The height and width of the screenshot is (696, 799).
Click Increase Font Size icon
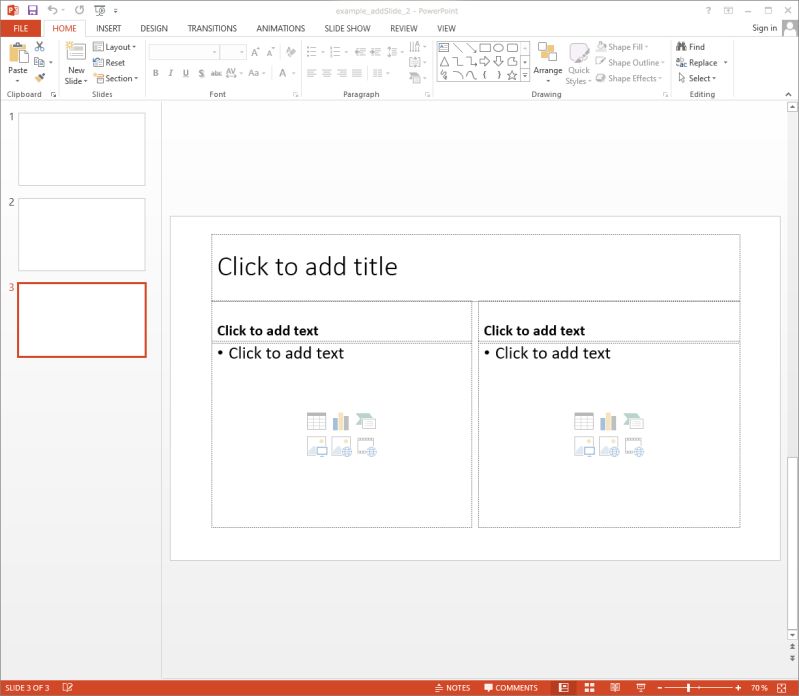pyautogui.click(x=255, y=51)
